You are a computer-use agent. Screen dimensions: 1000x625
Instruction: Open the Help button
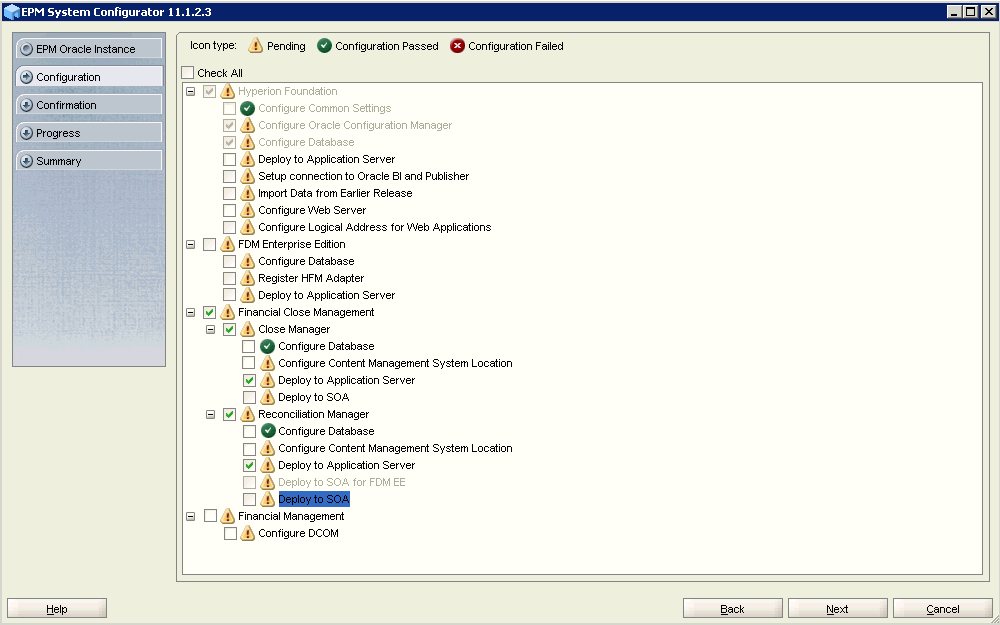click(x=57, y=609)
